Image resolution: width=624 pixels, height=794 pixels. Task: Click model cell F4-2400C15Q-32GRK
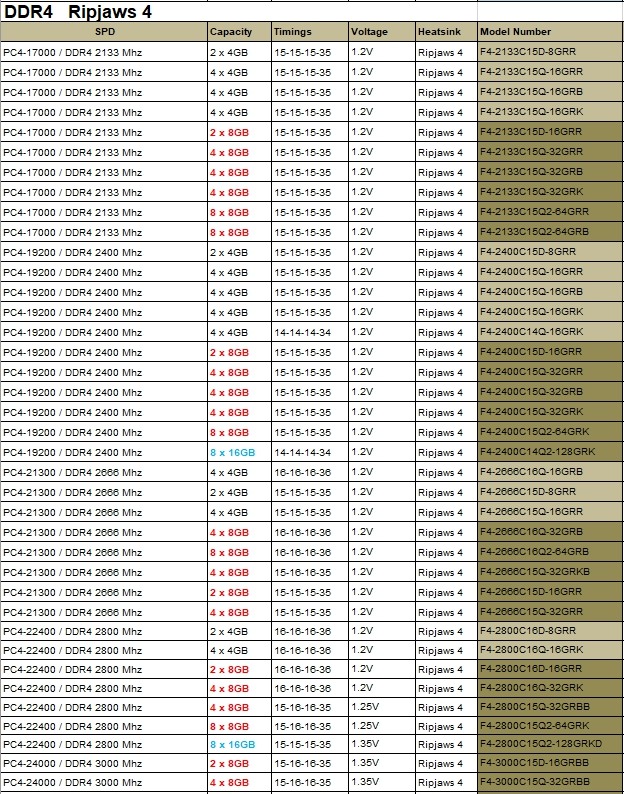tap(550, 412)
